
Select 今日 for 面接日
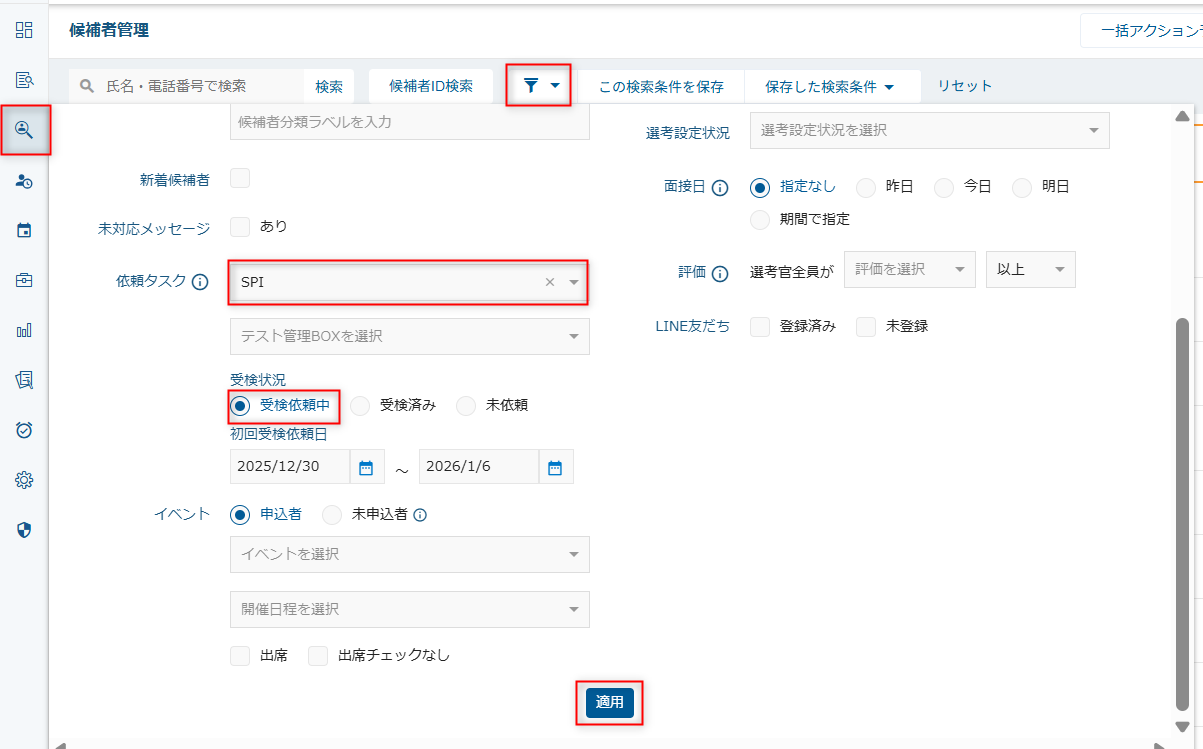[x=944, y=187]
